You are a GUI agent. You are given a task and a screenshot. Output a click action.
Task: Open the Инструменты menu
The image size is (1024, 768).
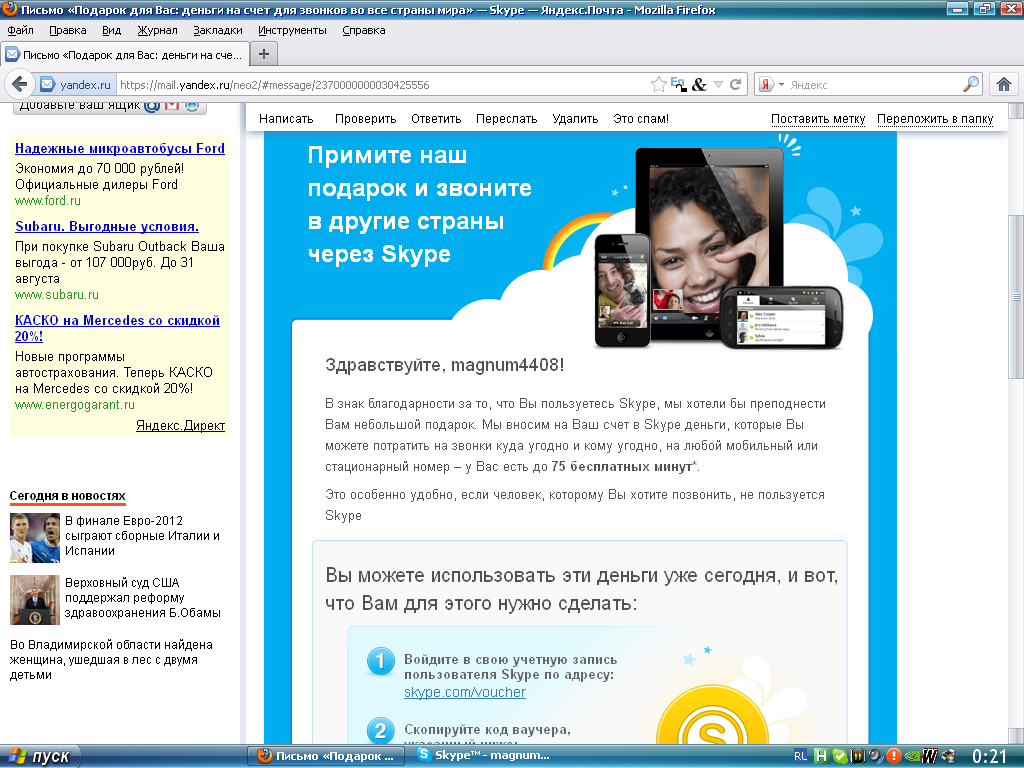click(292, 30)
